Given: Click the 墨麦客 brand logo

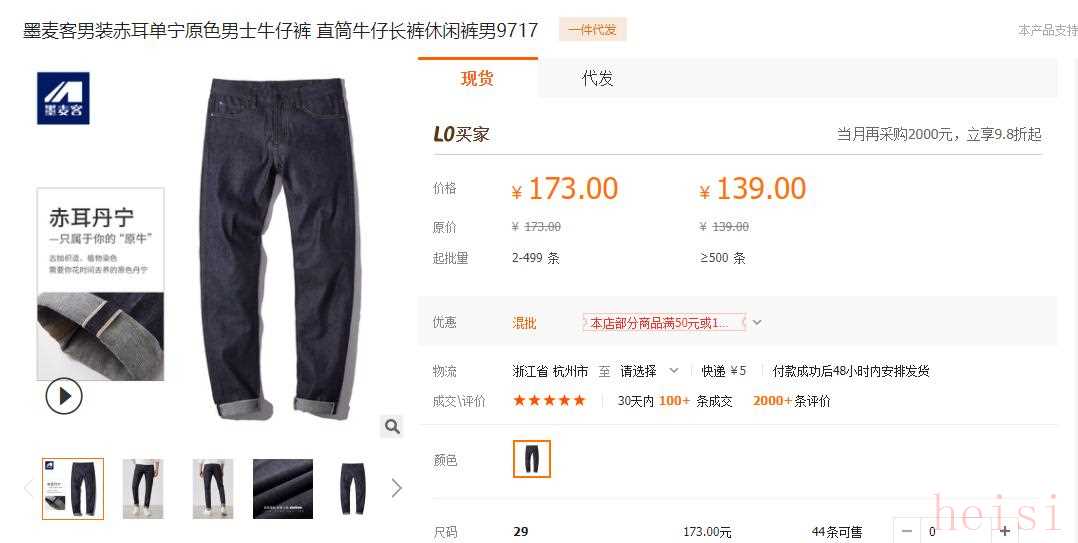Looking at the screenshot, I should 63,98.
